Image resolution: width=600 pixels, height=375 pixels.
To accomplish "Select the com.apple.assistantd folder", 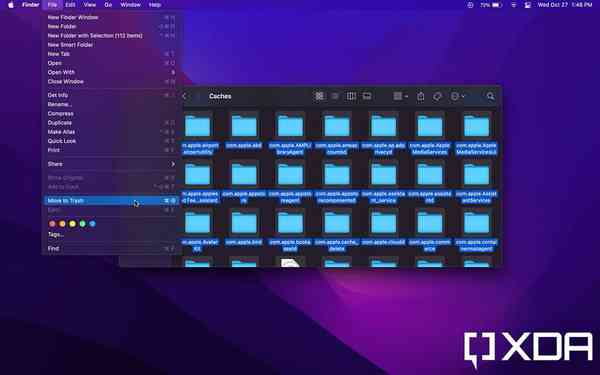I will tap(430, 181).
